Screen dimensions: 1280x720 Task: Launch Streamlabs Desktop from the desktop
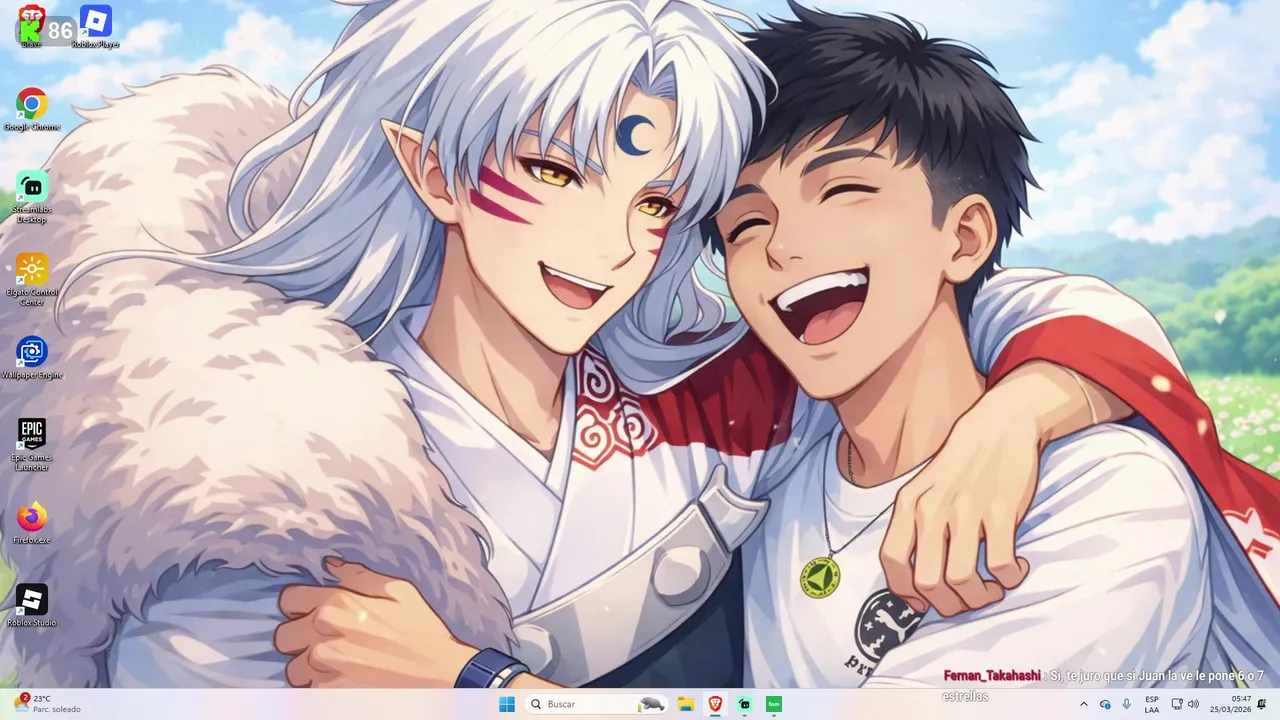coord(32,197)
